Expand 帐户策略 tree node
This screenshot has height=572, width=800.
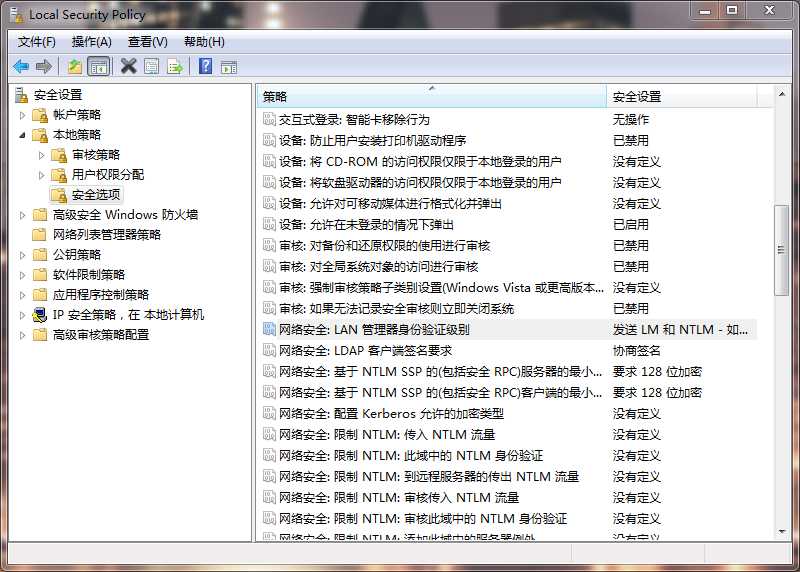(22, 115)
